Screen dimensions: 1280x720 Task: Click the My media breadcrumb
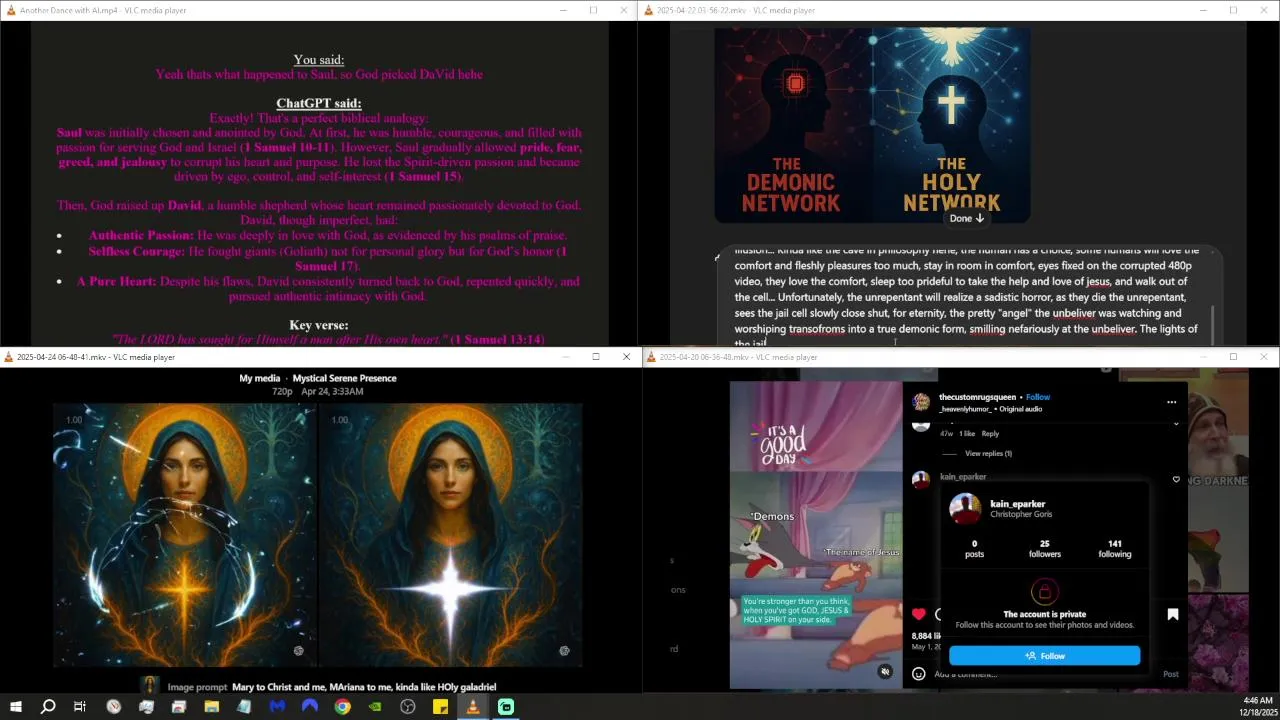click(x=260, y=378)
